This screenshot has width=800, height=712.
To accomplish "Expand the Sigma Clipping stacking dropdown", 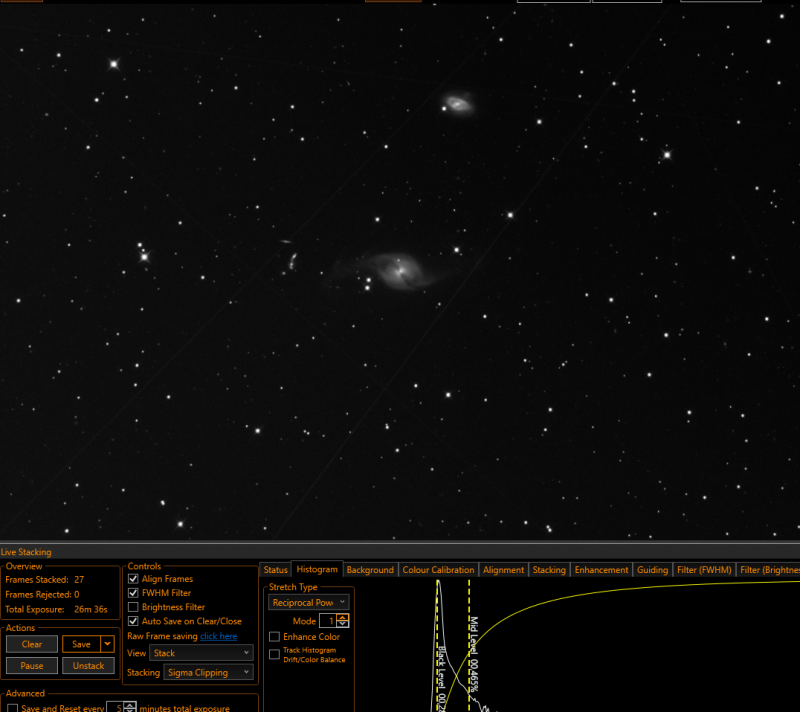I will pyautogui.click(x=208, y=672).
